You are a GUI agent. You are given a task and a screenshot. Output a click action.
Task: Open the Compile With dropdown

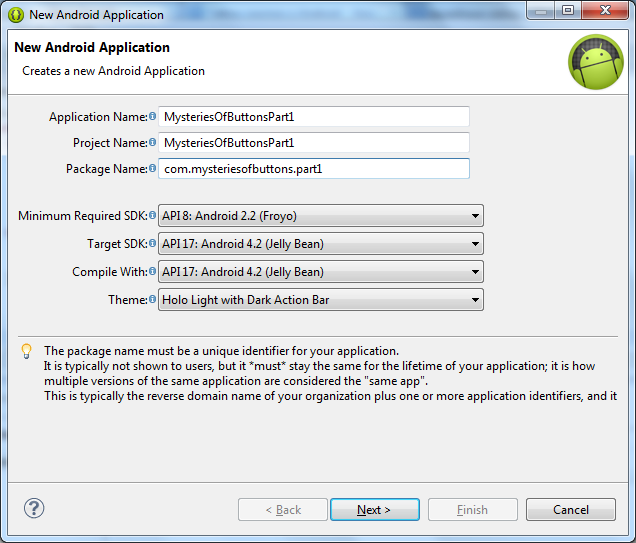[320, 272]
